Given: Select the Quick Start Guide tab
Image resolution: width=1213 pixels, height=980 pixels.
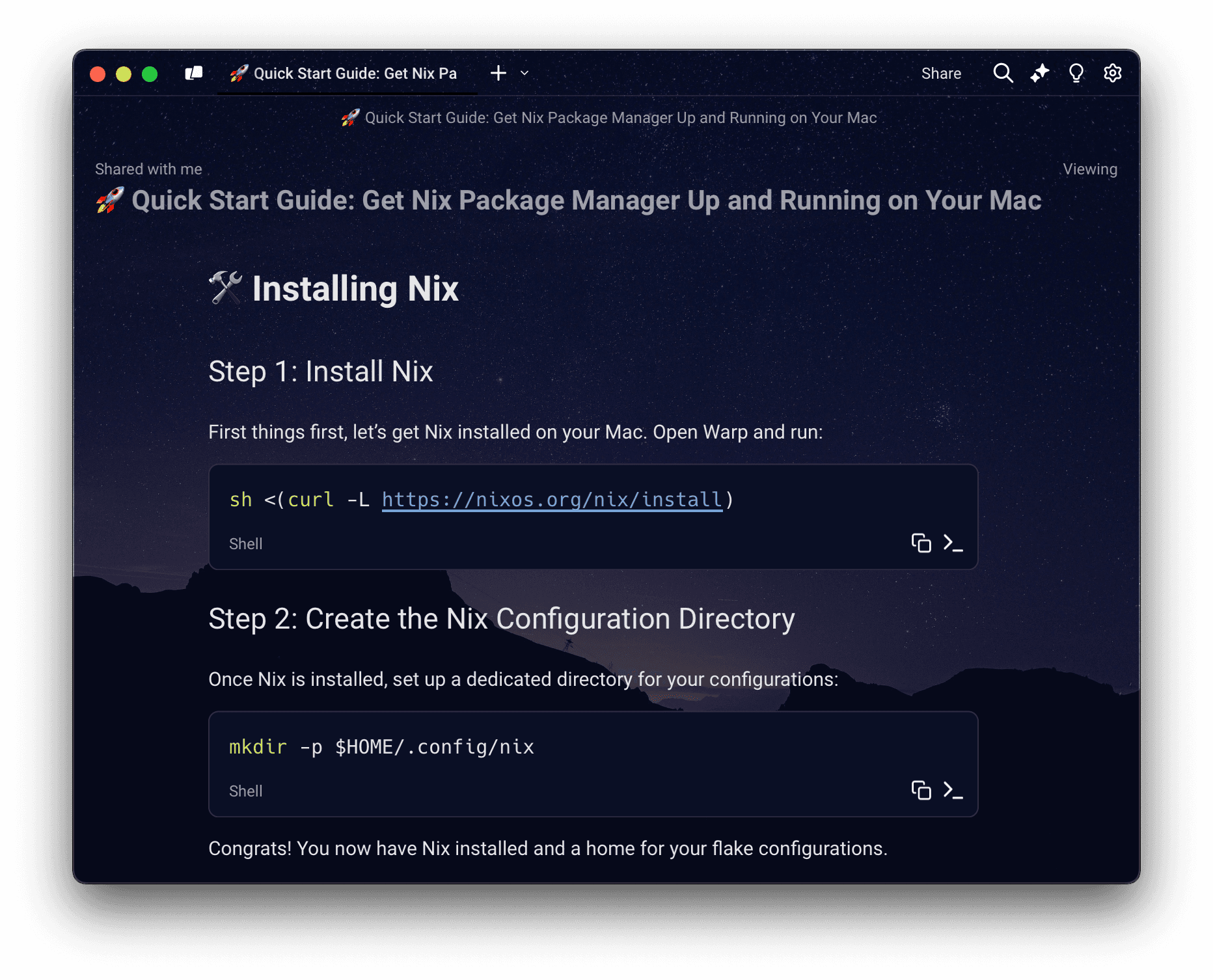Looking at the screenshot, I should [345, 73].
